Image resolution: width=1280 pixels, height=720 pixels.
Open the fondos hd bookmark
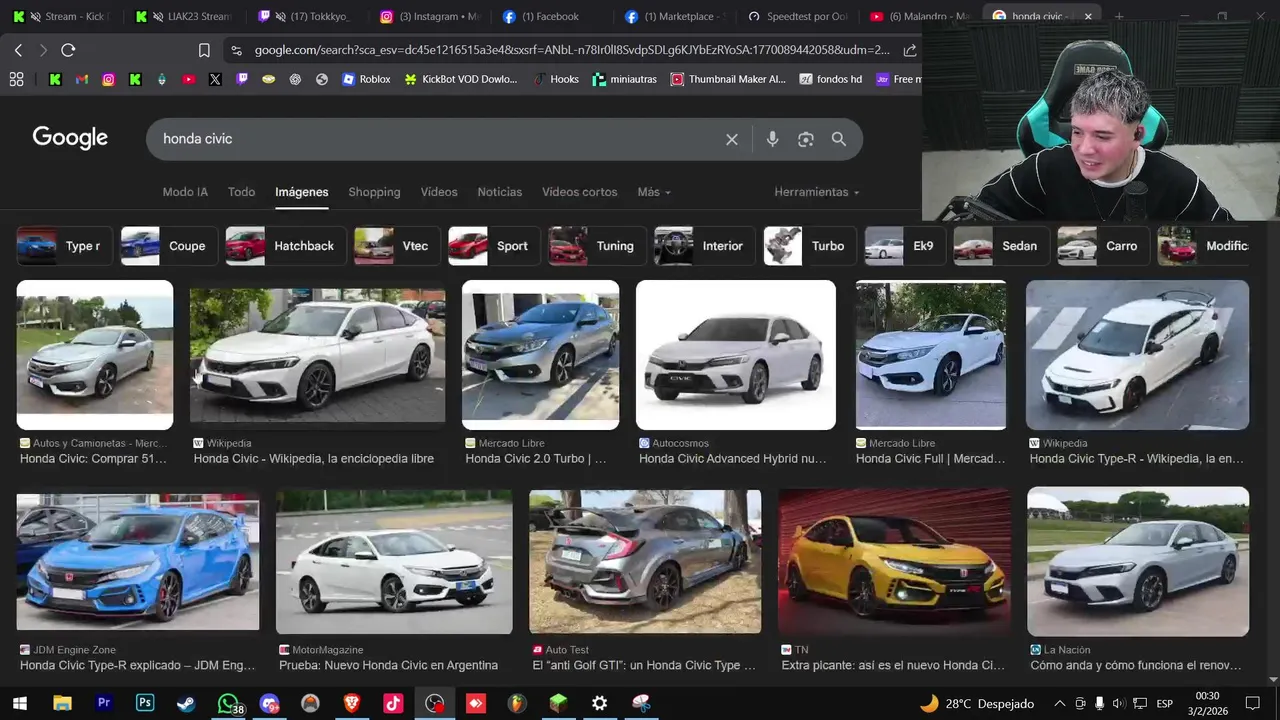point(831,79)
